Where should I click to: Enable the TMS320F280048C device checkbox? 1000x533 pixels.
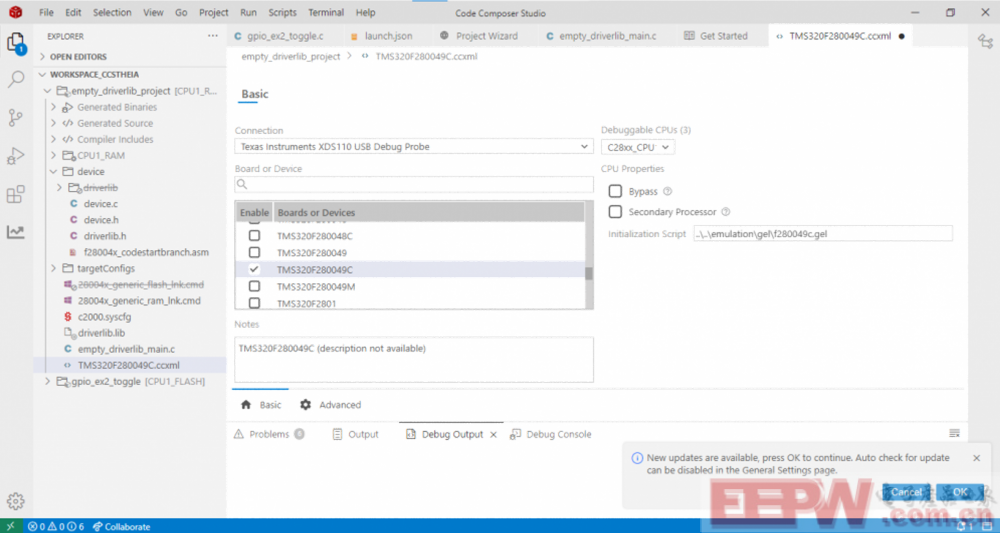pyautogui.click(x=254, y=236)
